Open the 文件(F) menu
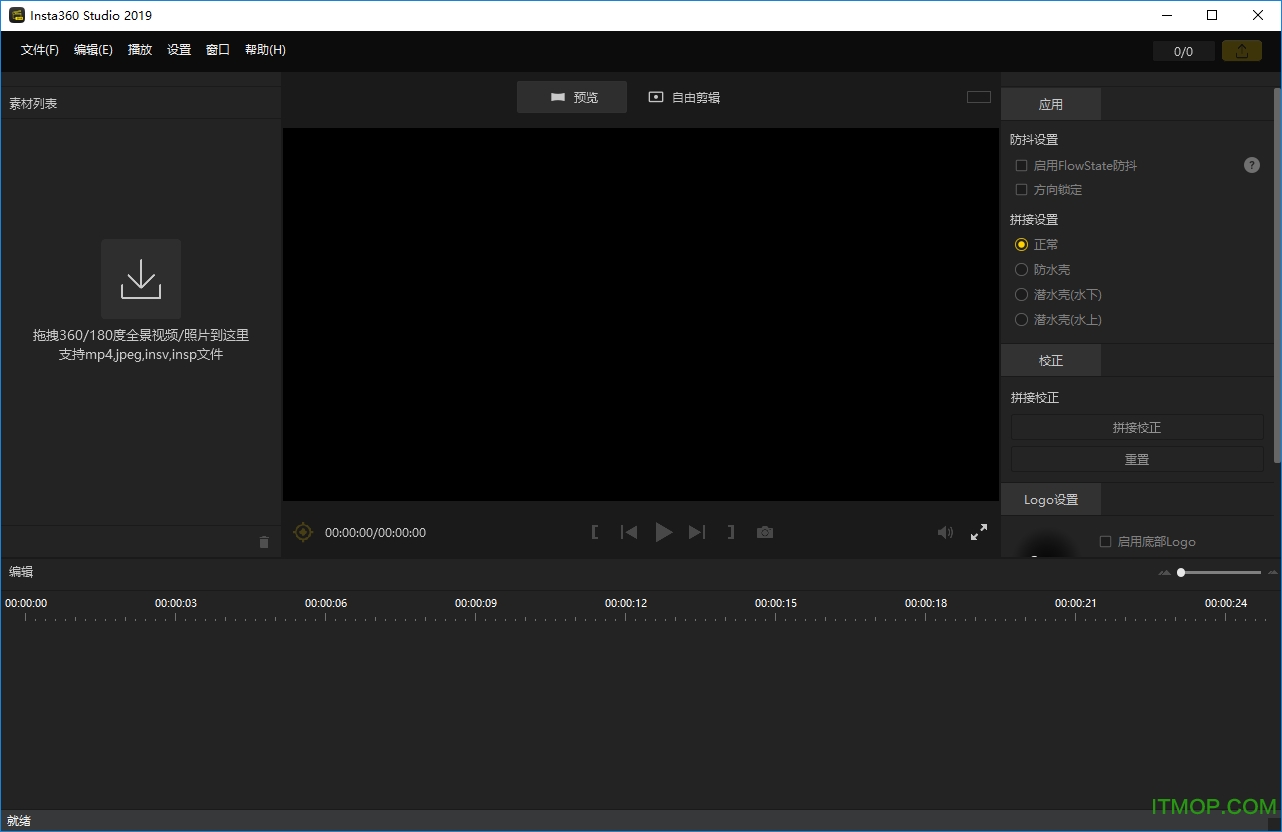 point(39,49)
